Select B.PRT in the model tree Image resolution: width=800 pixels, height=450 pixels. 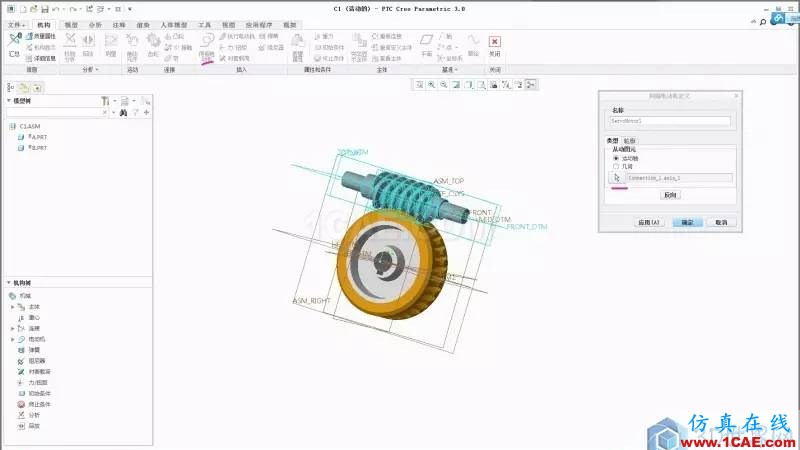tap(33, 148)
